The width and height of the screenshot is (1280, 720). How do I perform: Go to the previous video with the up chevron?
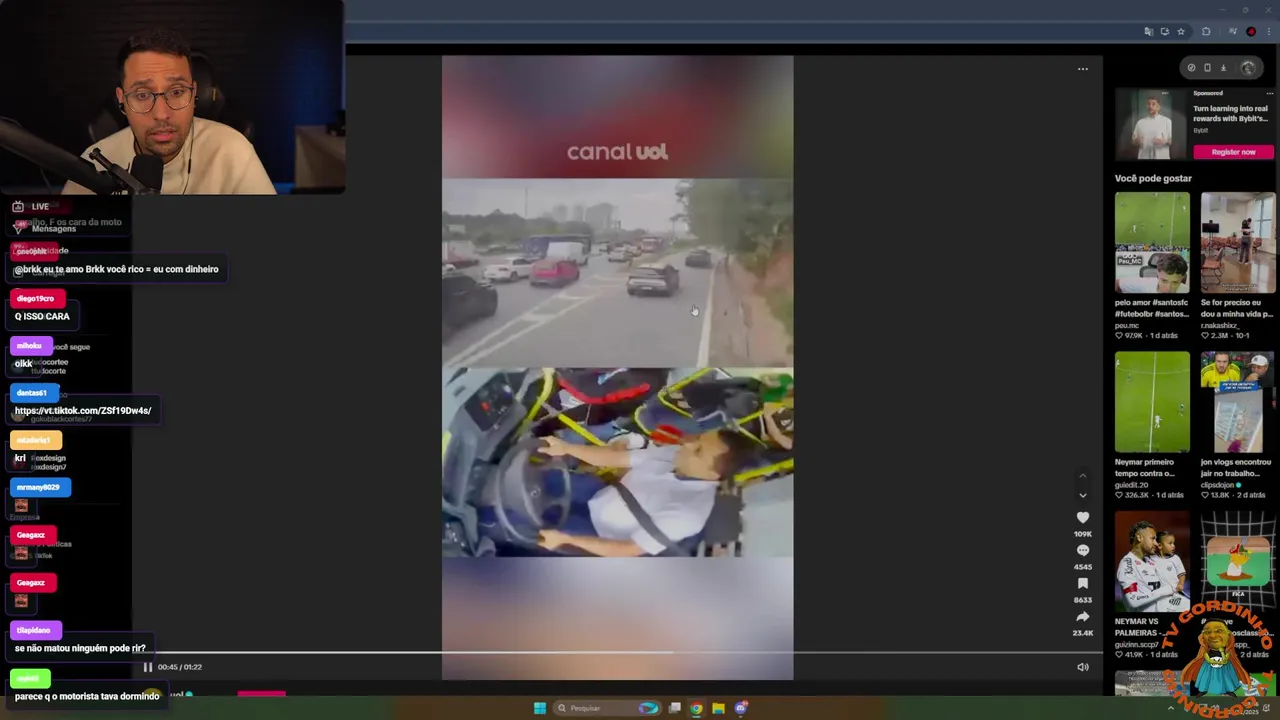pos(1082,476)
